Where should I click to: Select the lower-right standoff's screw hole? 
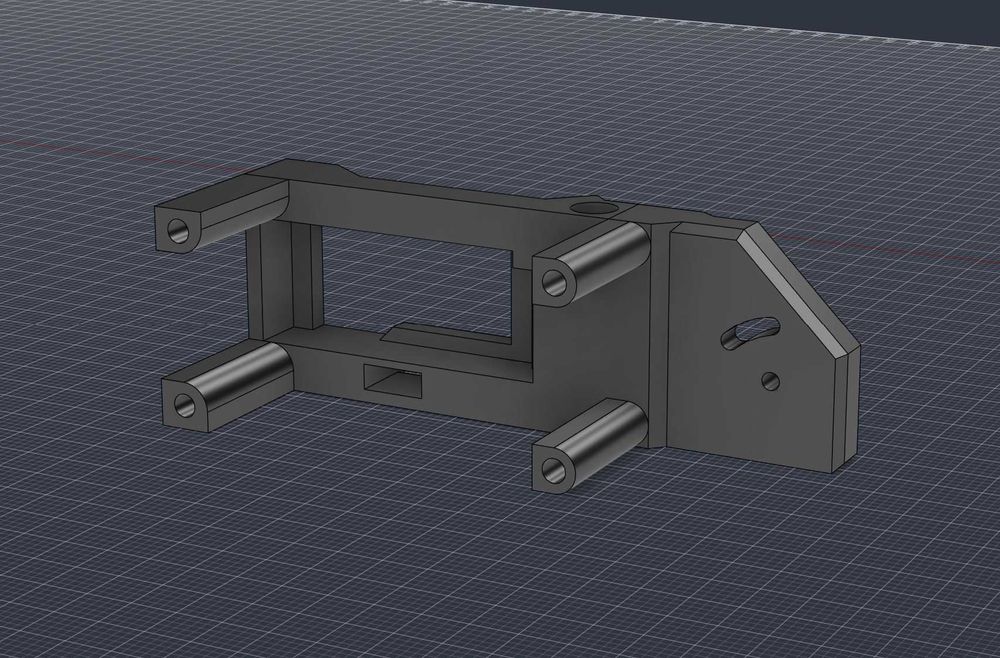[x=553, y=470]
